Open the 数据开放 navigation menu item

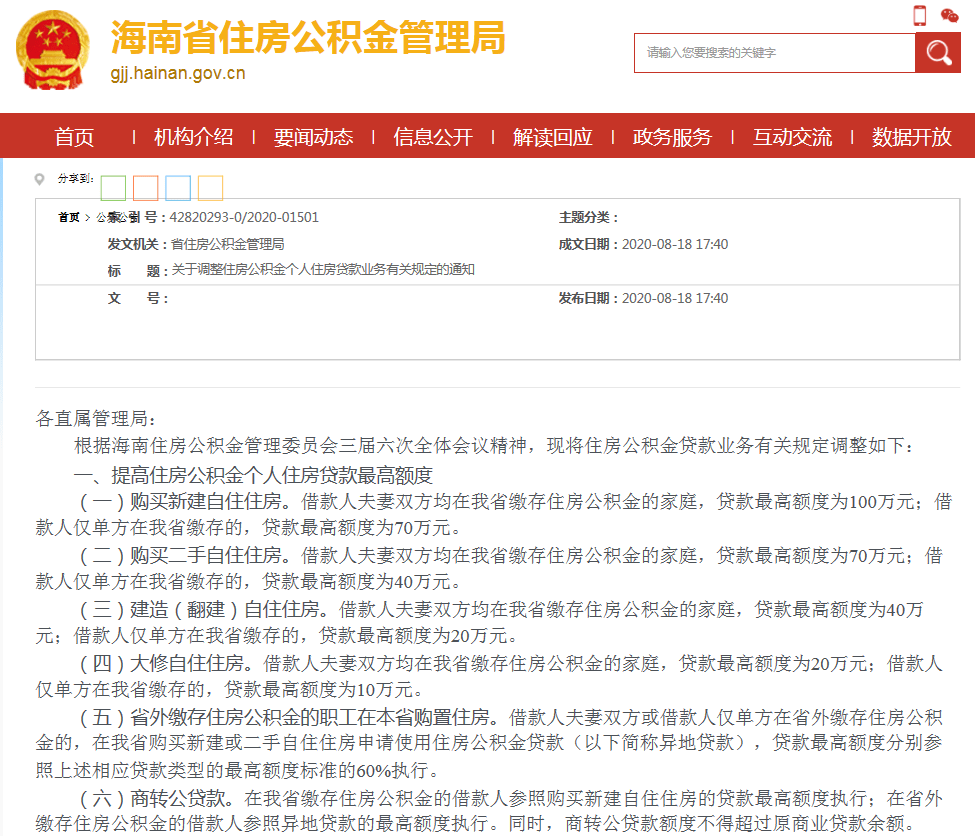coord(912,137)
